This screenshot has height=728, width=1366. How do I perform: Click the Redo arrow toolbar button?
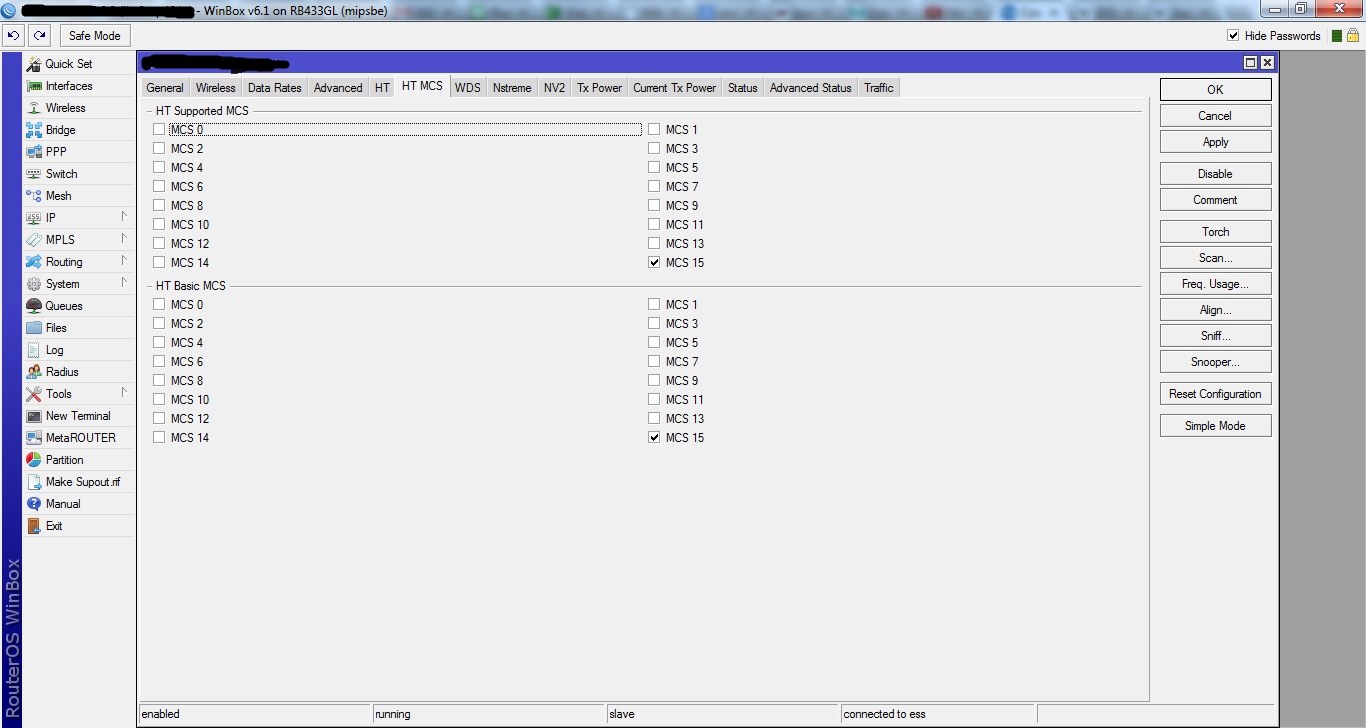coord(39,35)
